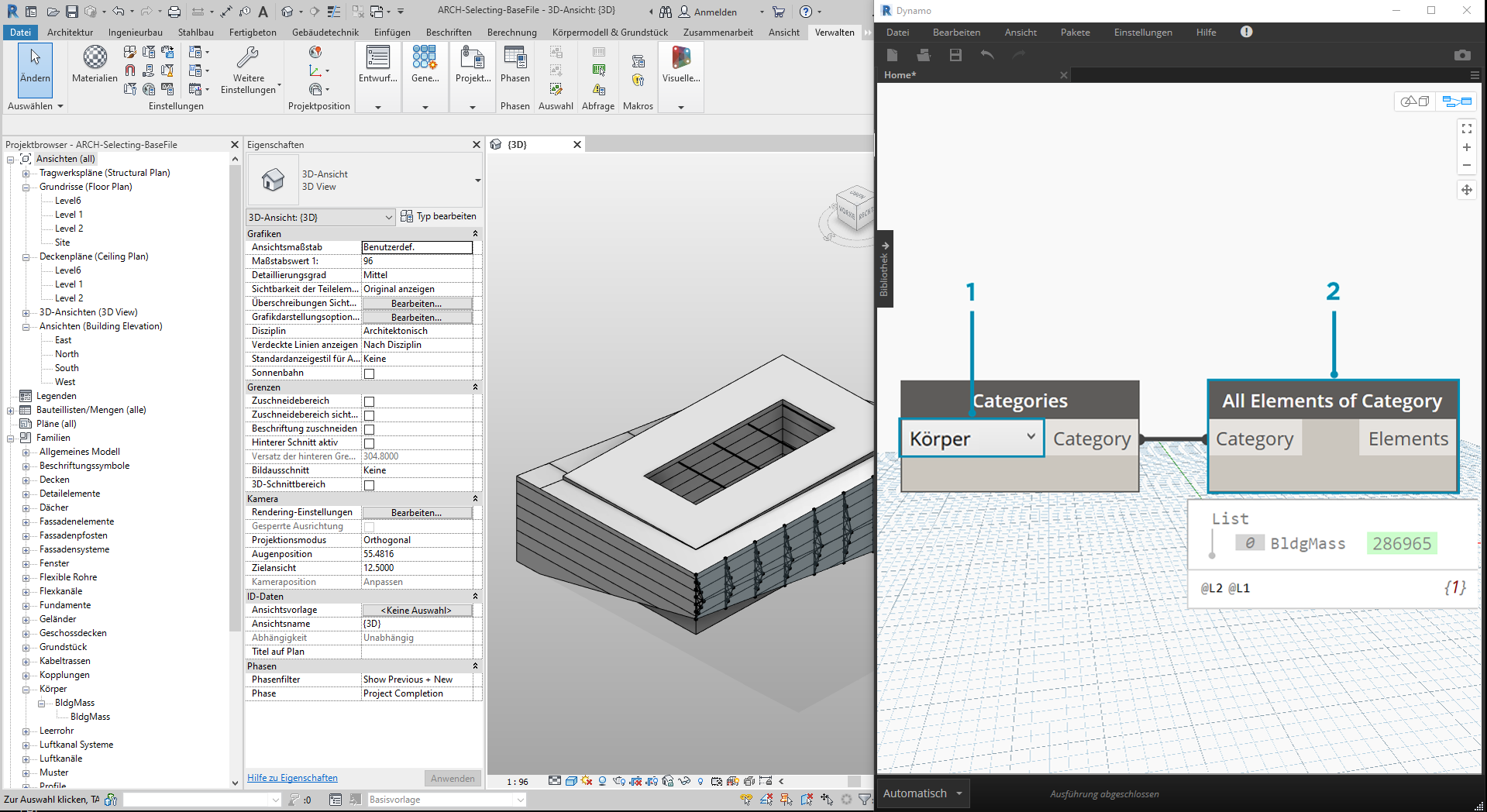This screenshot has width=1487, height=812.
Task: Collapse the Grundrisse (Floor Plan) tree node
Action: click(26, 188)
